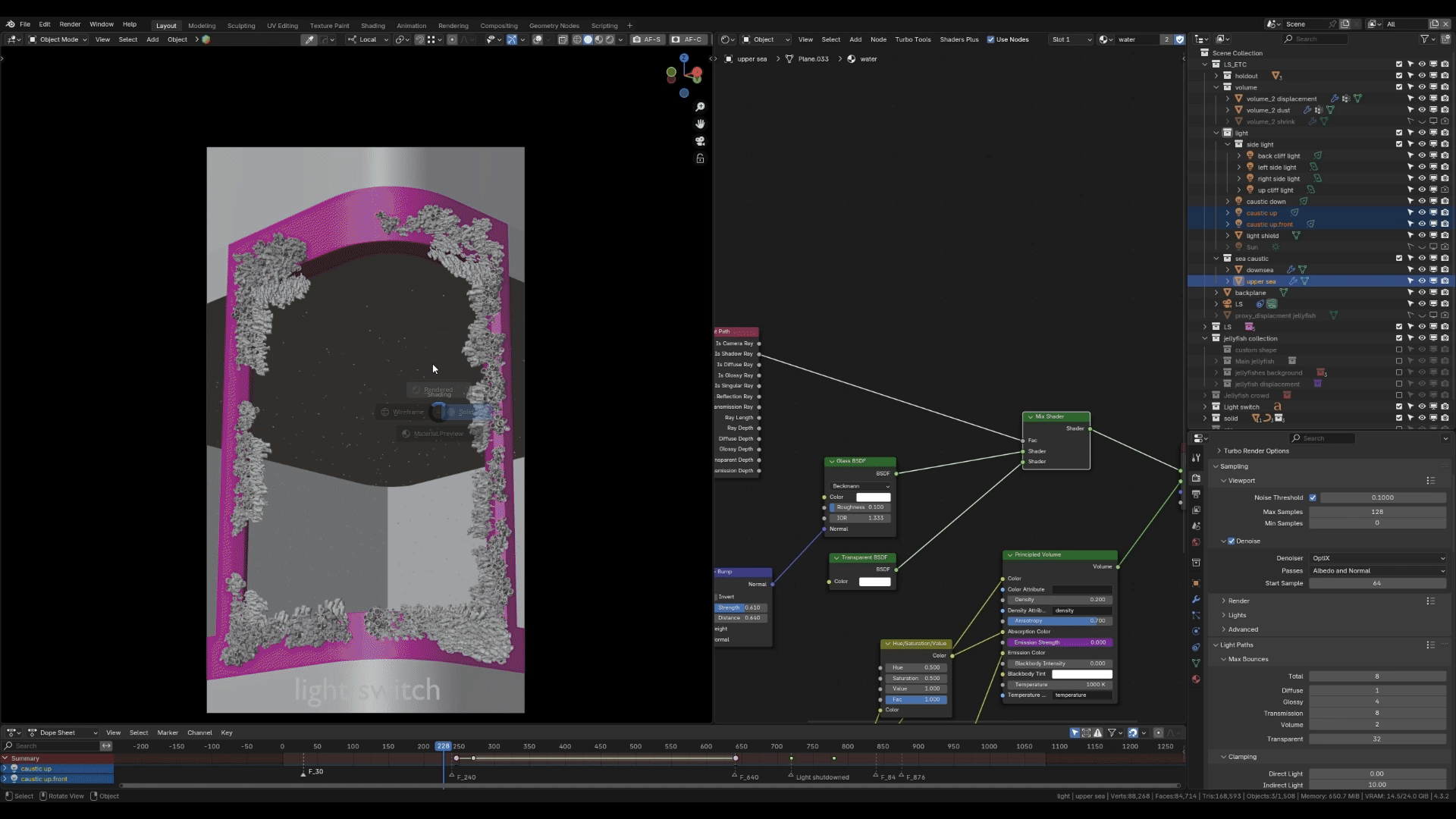Click the Sampling Viewport presets list icon

[x=1430, y=481]
